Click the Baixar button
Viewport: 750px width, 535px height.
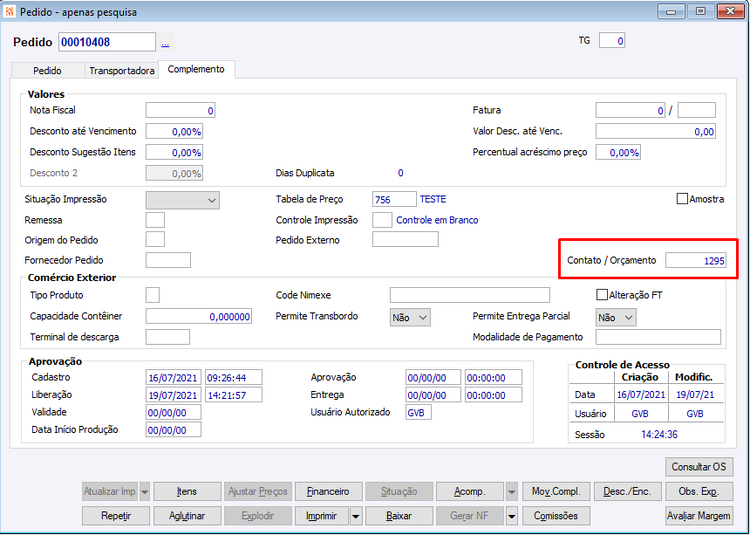[399, 516]
